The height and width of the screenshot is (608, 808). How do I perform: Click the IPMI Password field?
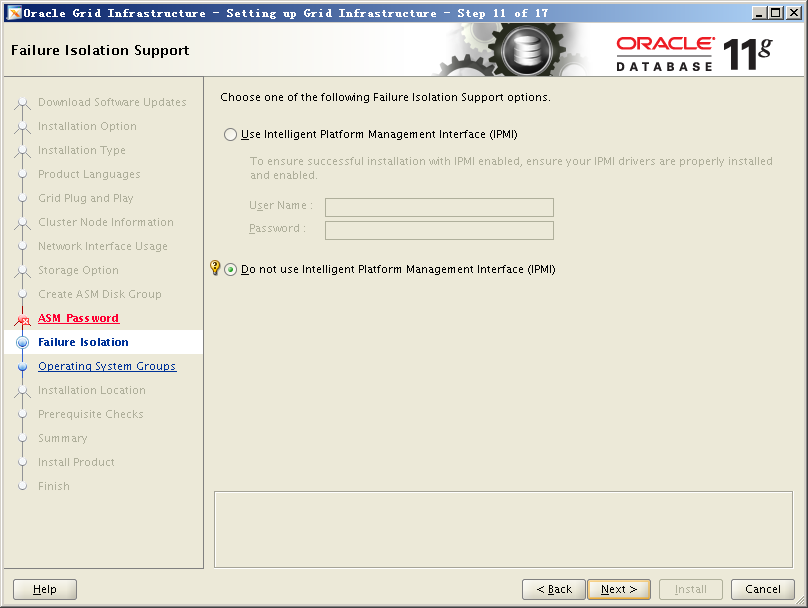439,230
